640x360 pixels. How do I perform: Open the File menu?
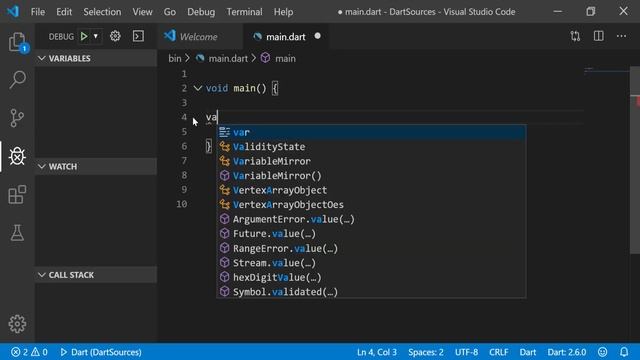pyautogui.click(x=38, y=12)
